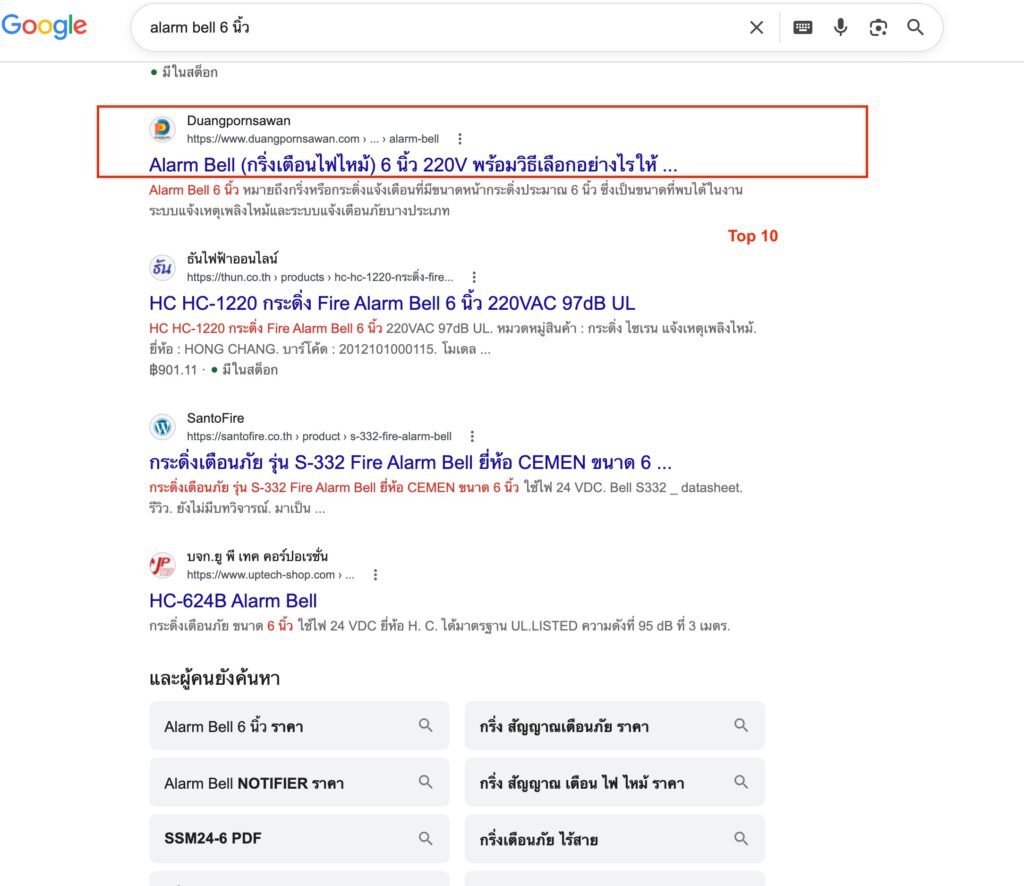Open more options for uptech-shop result
Image resolution: width=1024 pixels, height=886 pixels.
(376, 575)
